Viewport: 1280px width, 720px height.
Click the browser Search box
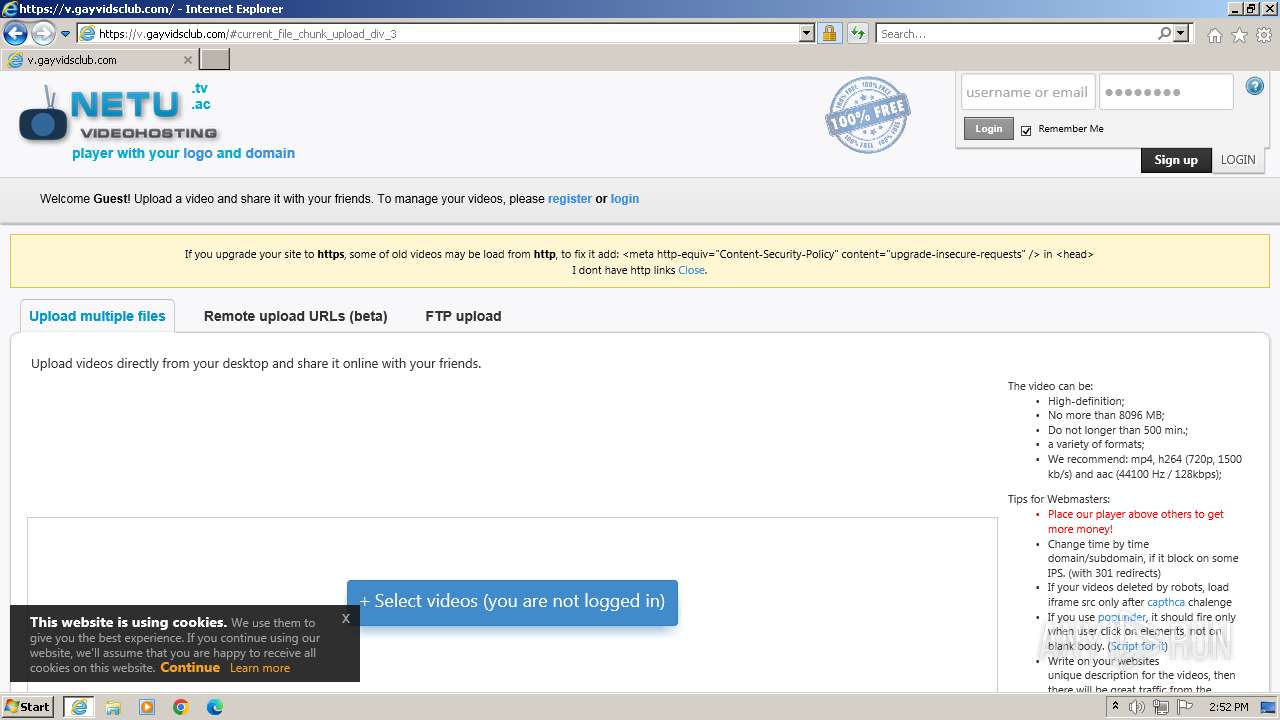[x=1016, y=33]
